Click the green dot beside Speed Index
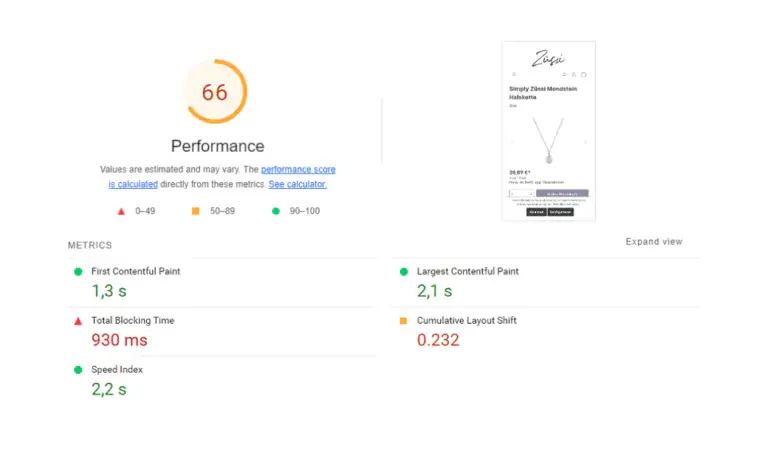 tap(77, 370)
